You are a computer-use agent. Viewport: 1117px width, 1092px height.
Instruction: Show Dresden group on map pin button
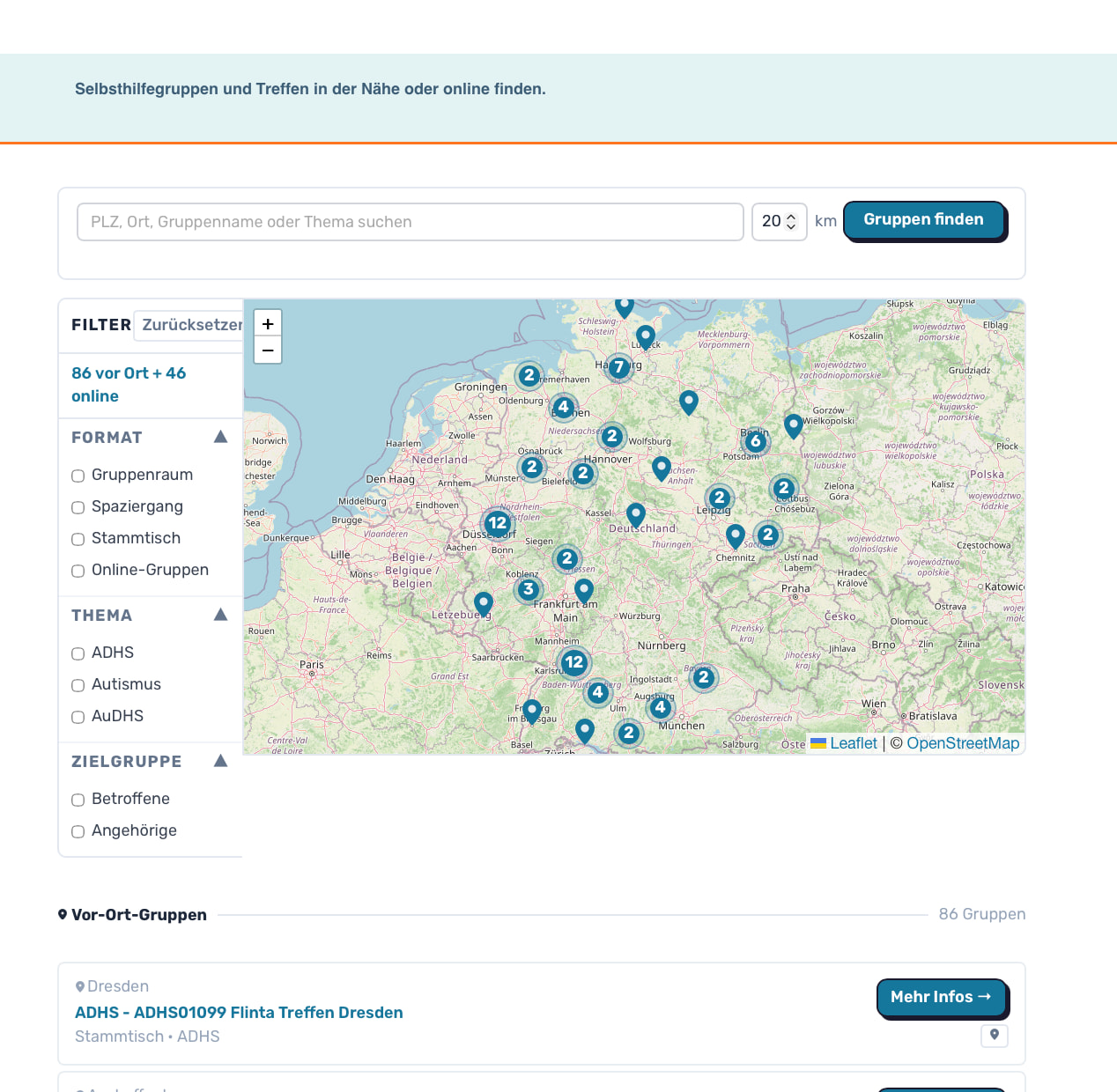coord(994,1036)
